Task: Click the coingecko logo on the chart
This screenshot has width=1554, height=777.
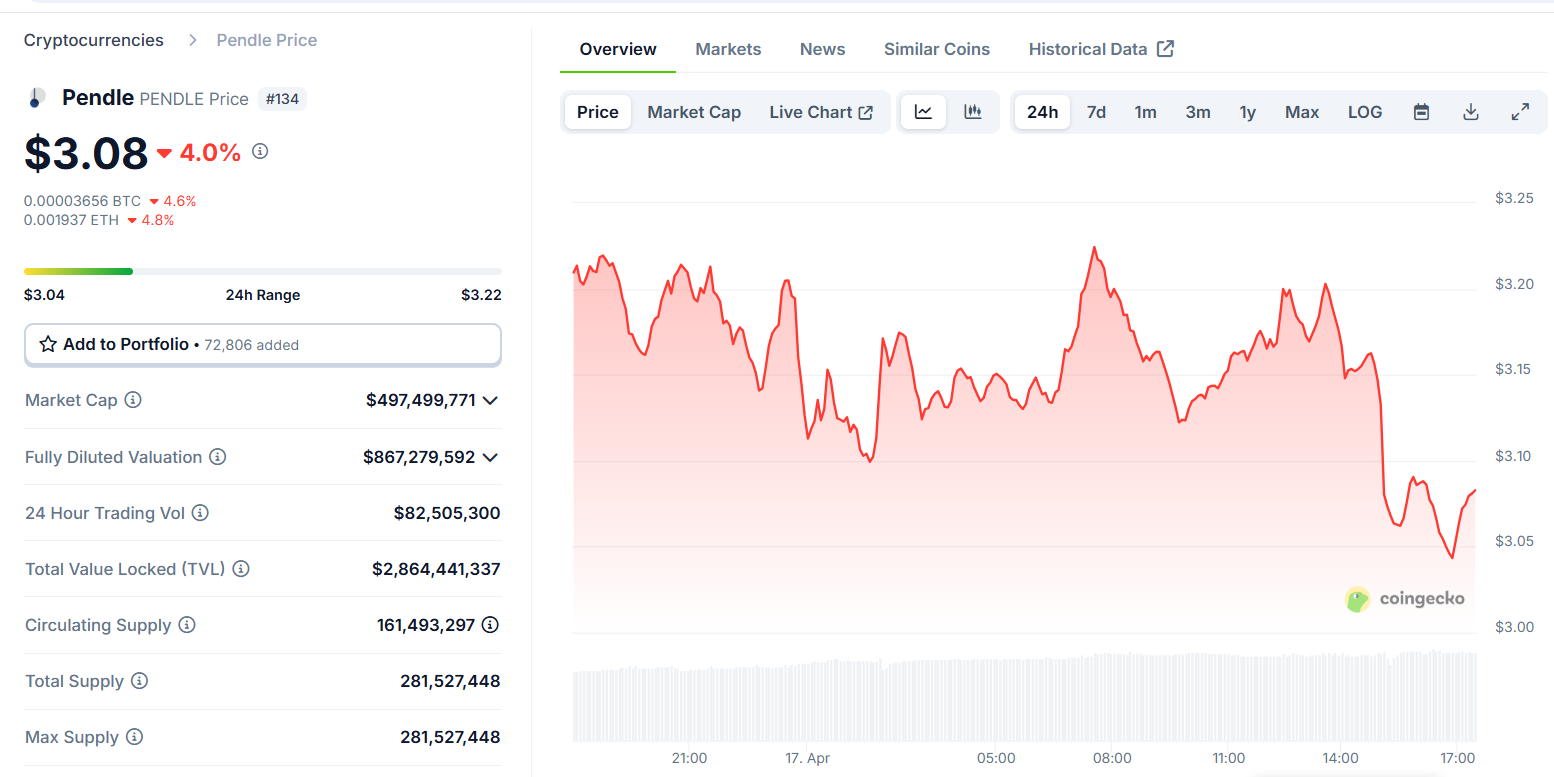Action: coord(1404,600)
